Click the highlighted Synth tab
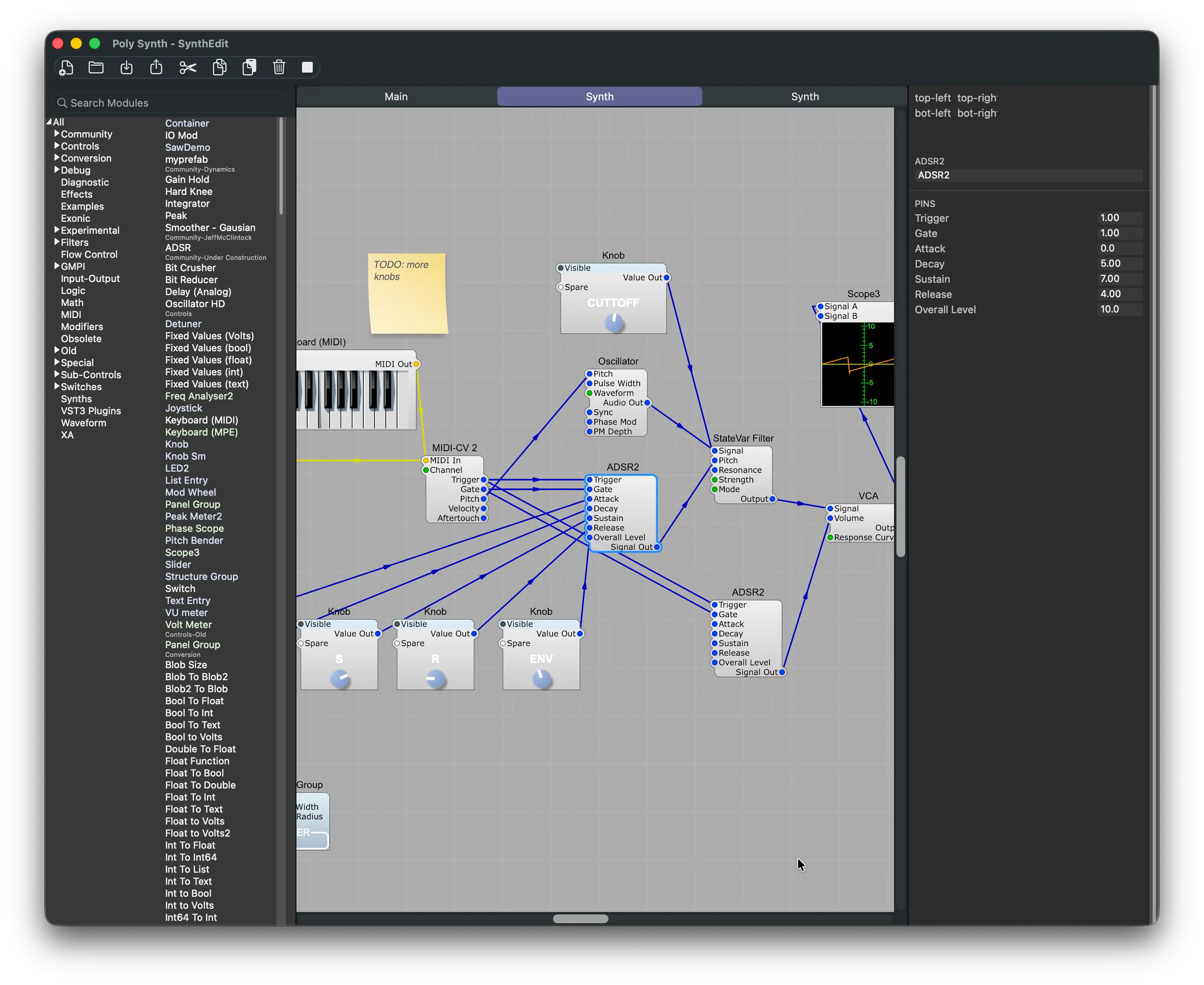The image size is (1204, 985). [600, 97]
